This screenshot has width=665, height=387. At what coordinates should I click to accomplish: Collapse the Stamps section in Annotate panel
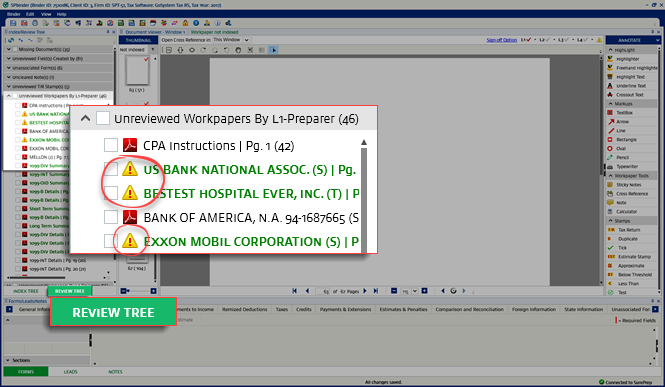[x=611, y=221]
